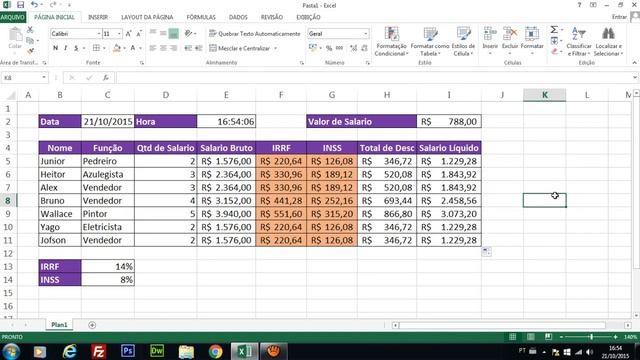640x360 pixels.
Task: Switch to the FÓRMULAS tab
Action: click(201, 17)
